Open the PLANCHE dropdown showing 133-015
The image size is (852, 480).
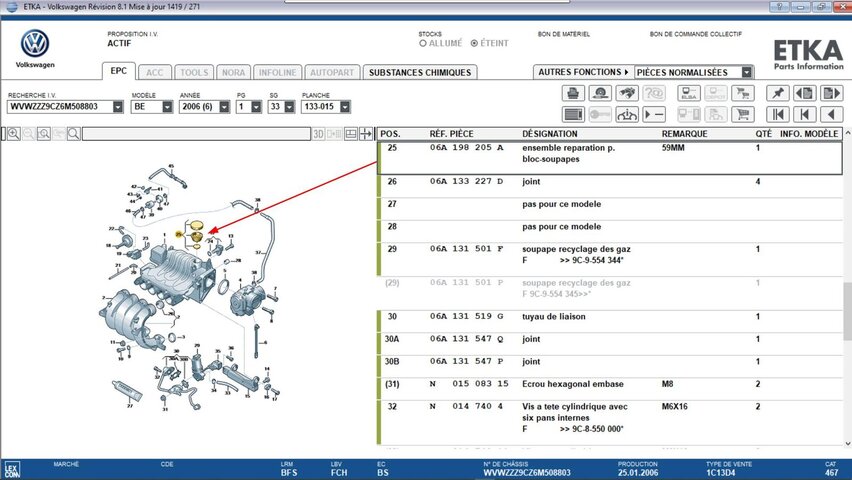[x=345, y=107]
